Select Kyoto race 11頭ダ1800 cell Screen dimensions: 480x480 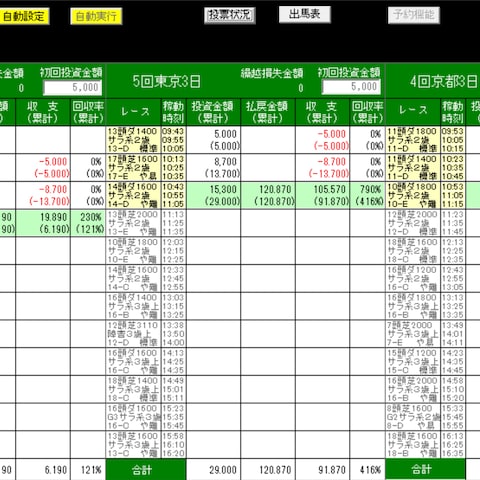point(413,140)
